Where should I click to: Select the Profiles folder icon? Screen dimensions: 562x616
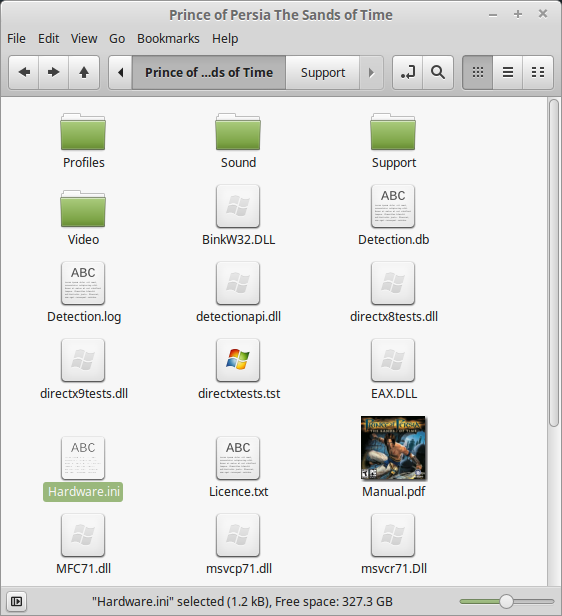tap(83, 132)
